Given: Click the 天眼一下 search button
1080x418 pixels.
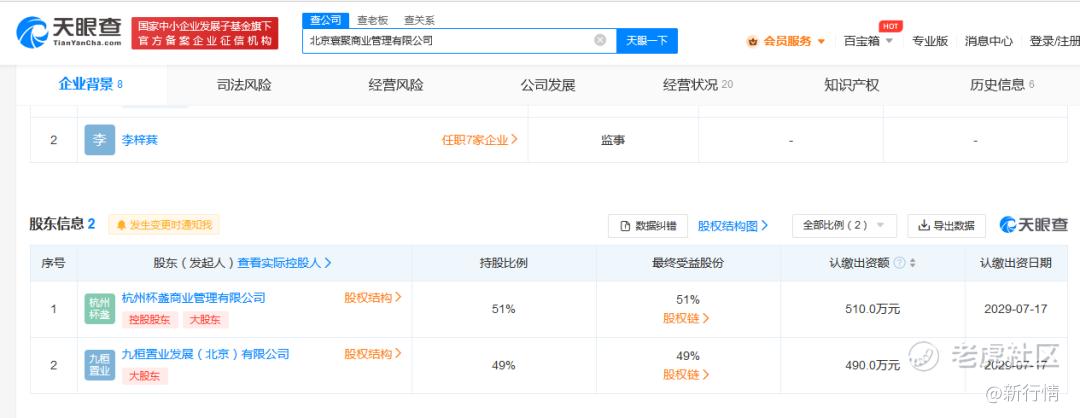Looking at the screenshot, I should coord(647,41).
